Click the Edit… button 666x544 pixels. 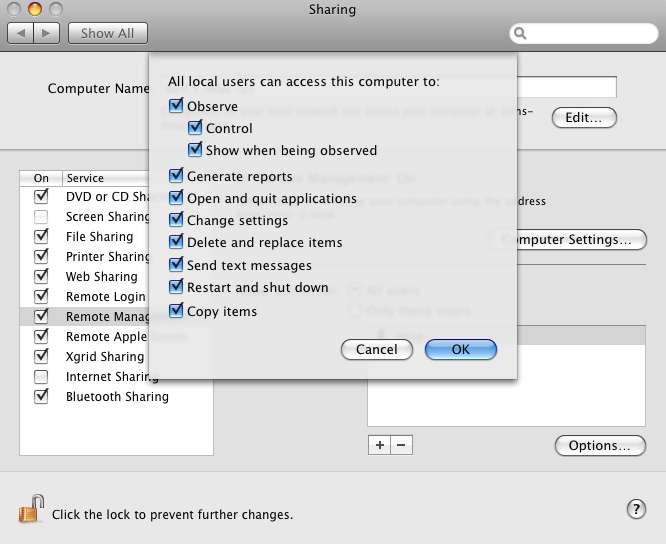(x=584, y=118)
